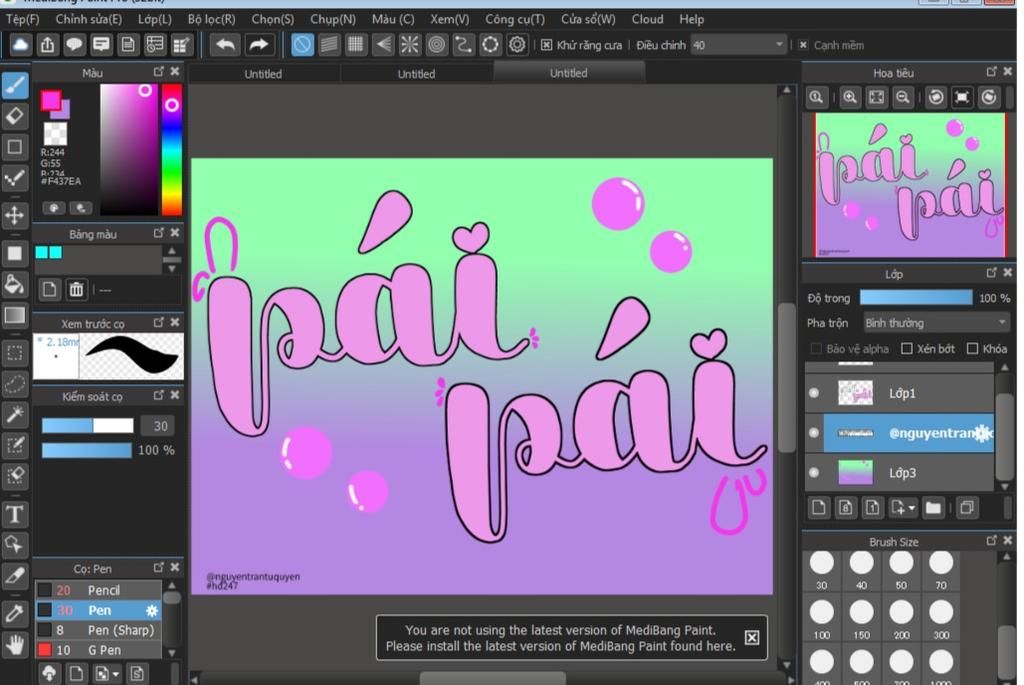The width and height of the screenshot is (1024, 685).
Task: Select the Text tool
Action: tap(15, 515)
